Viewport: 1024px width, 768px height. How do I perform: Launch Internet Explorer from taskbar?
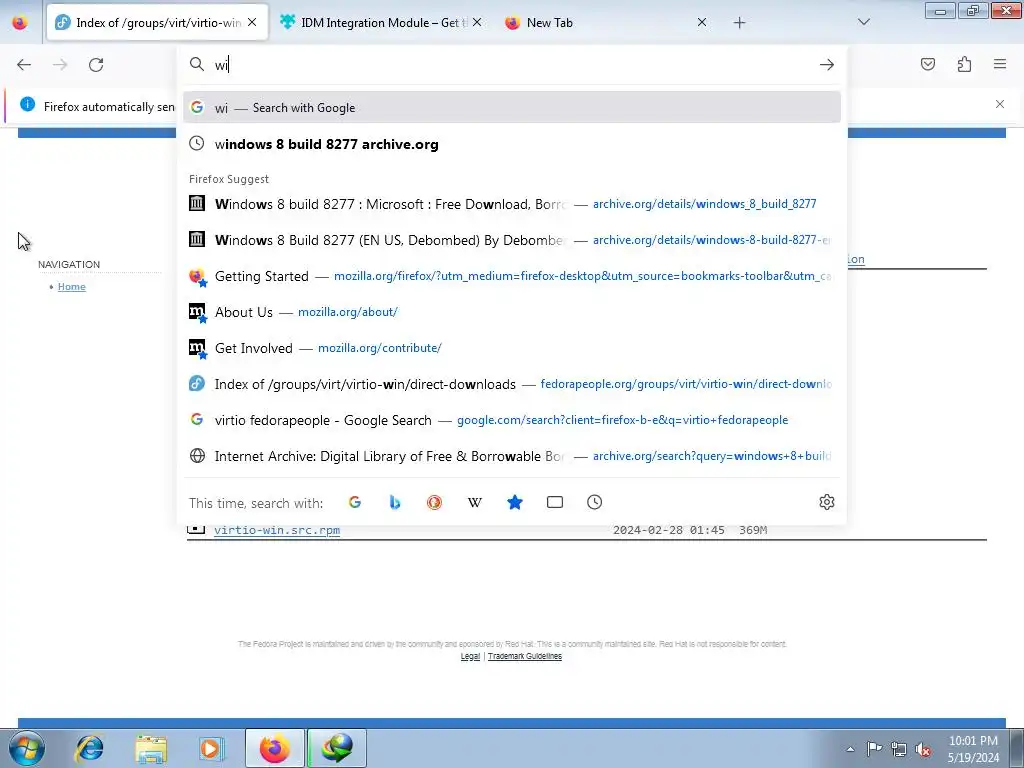tap(89, 748)
